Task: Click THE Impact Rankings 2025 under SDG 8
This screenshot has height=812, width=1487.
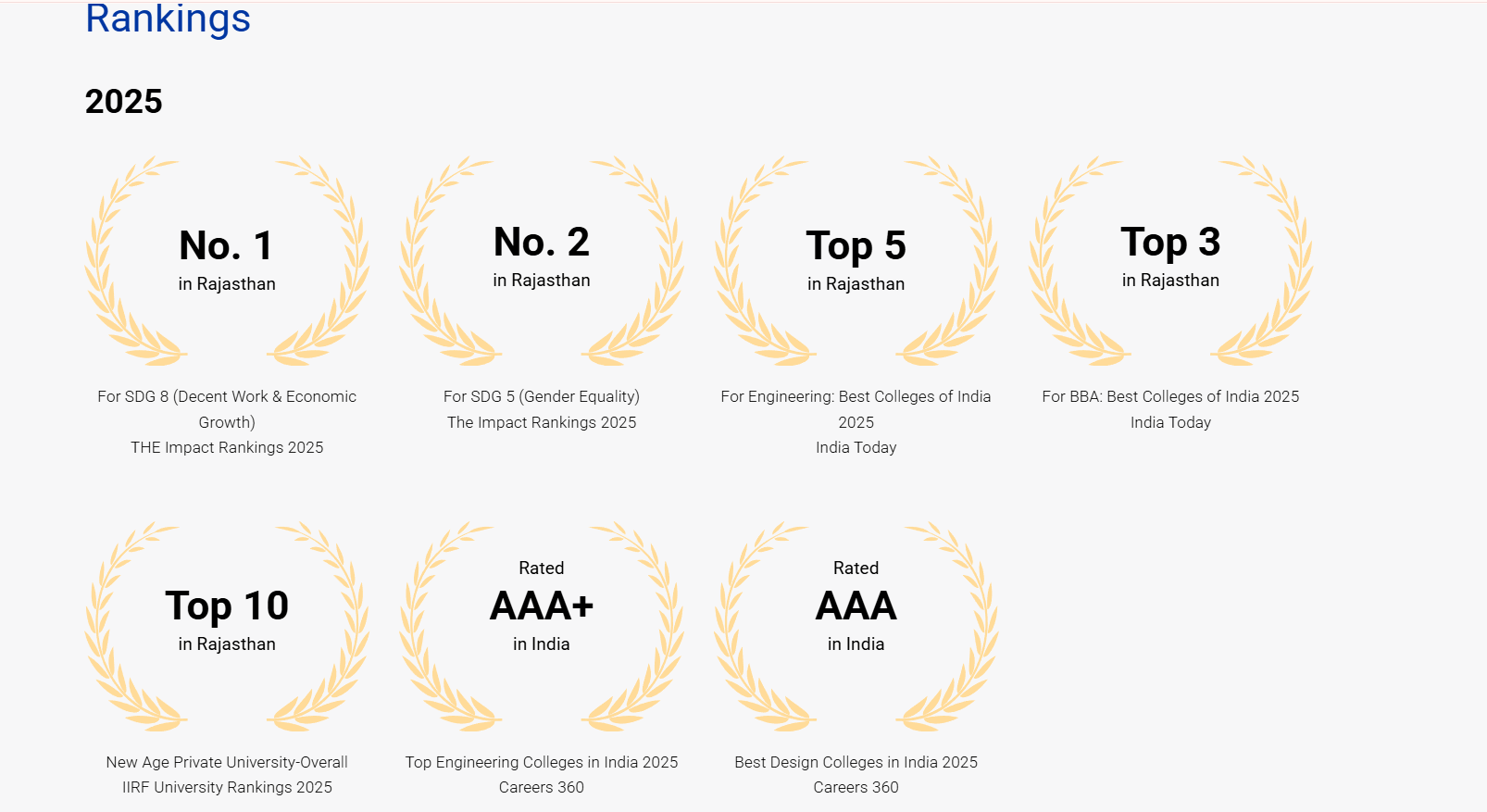Action: click(x=227, y=447)
